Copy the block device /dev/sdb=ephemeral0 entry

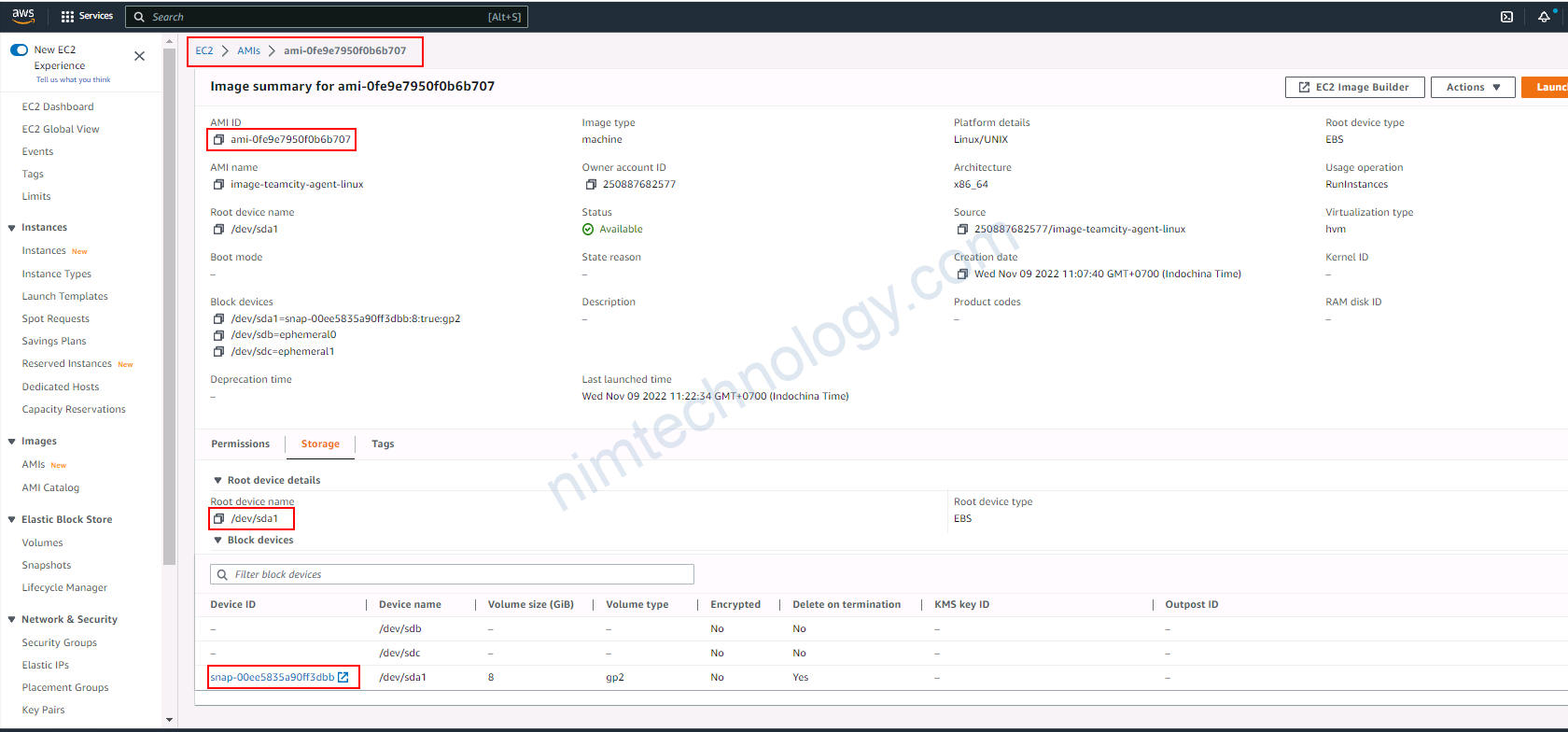[x=218, y=334]
